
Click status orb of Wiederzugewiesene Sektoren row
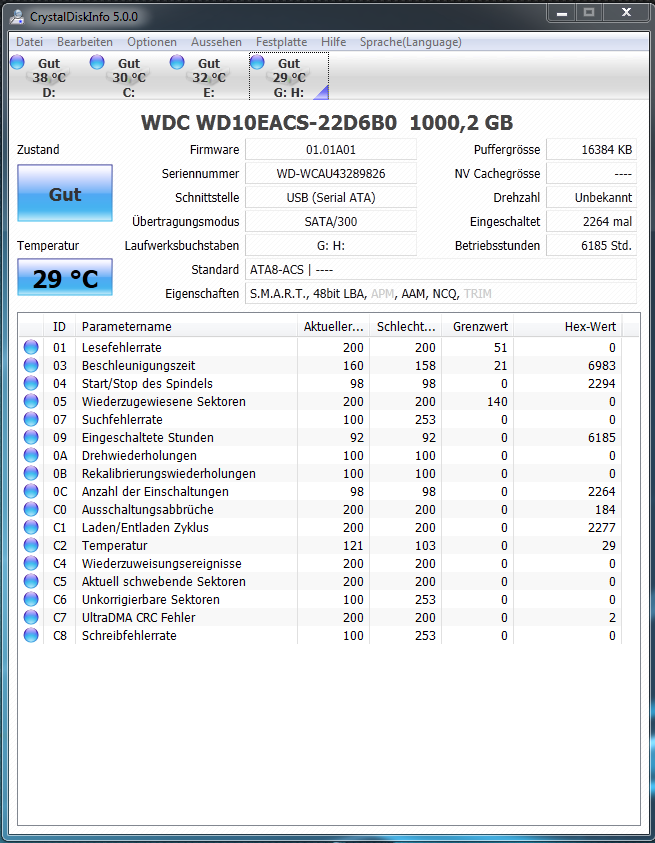31,401
